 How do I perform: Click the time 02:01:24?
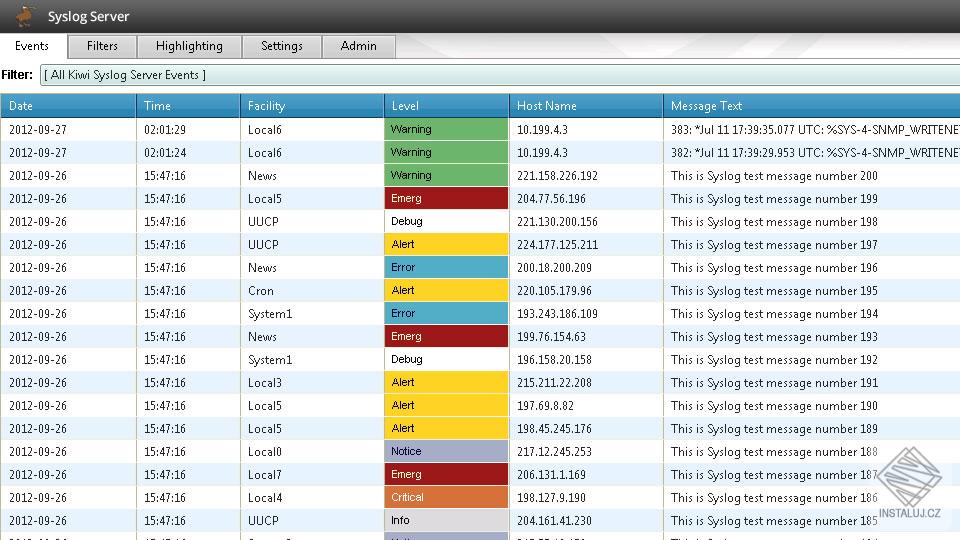click(165, 153)
